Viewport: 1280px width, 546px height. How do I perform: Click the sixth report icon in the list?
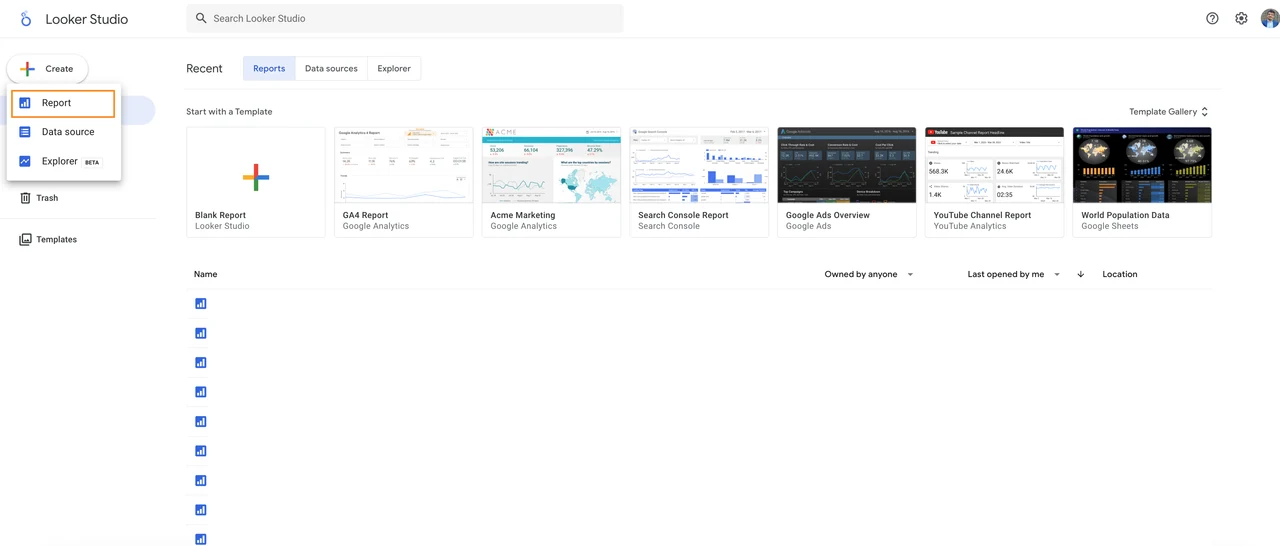click(201, 451)
